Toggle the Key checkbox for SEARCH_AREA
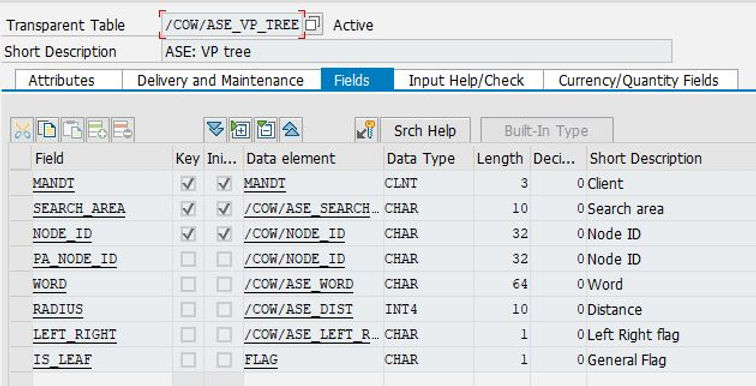Screen dimensions: 756x386 (188, 209)
